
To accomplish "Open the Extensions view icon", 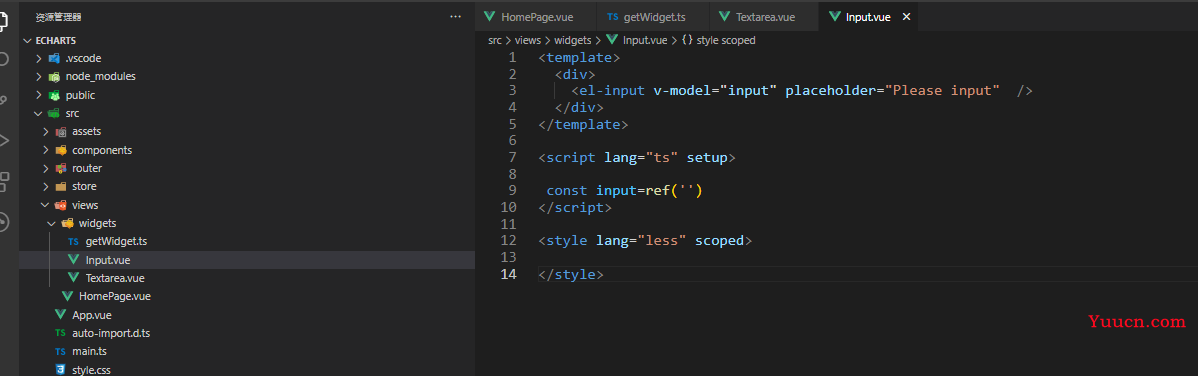I will [3, 181].
